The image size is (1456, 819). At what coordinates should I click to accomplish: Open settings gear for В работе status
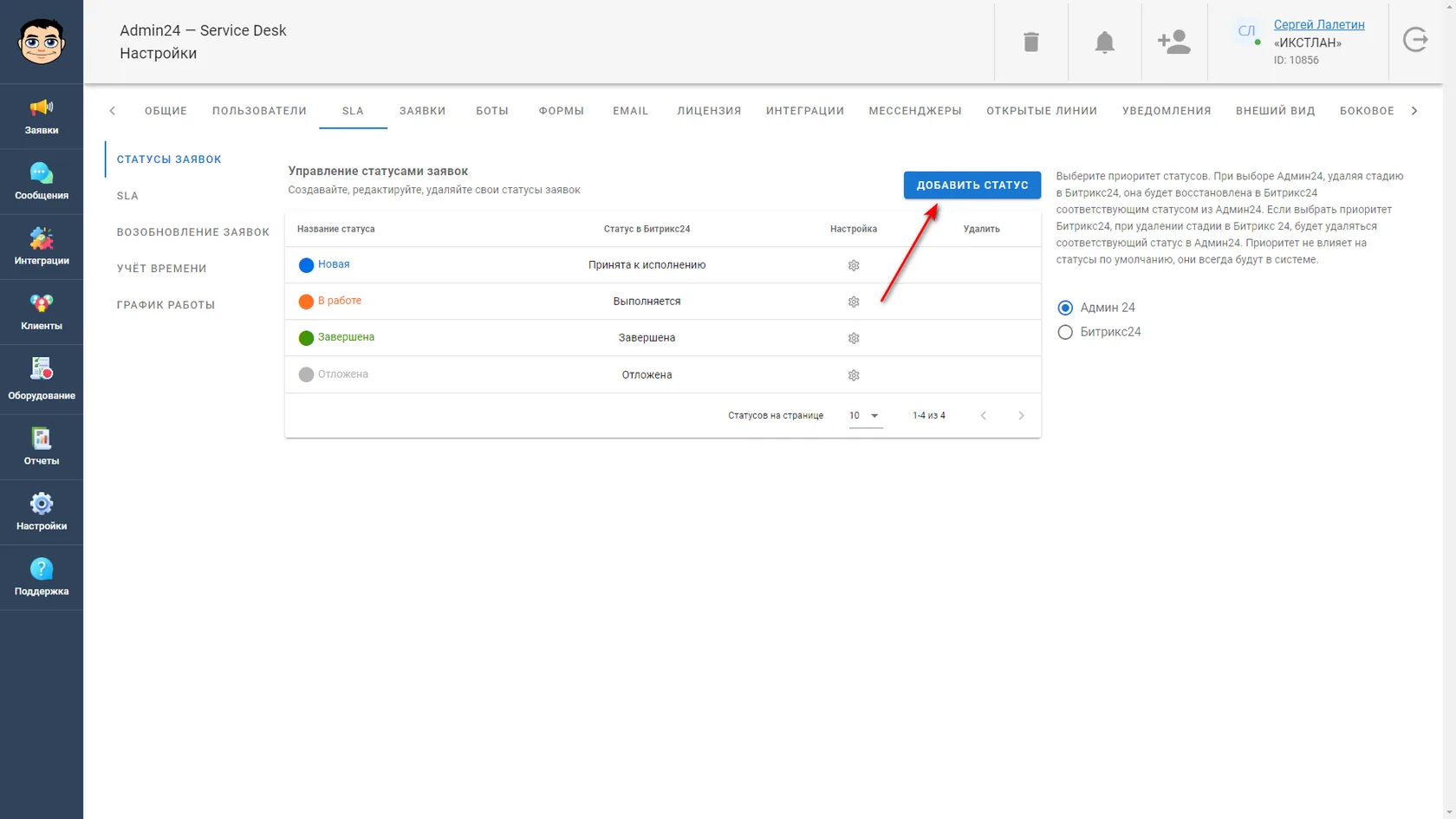(x=854, y=302)
